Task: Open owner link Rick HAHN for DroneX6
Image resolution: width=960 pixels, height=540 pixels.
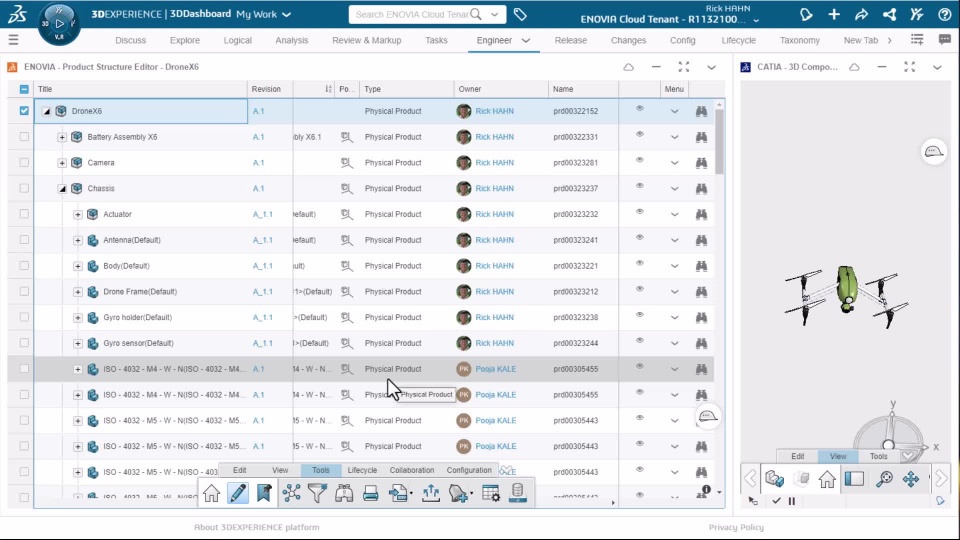Action: [x=495, y=111]
